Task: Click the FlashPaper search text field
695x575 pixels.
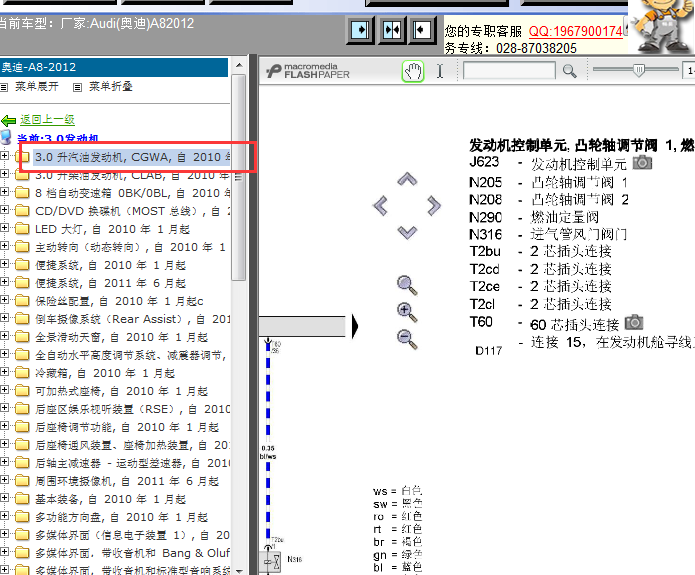Action: pos(509,70)
